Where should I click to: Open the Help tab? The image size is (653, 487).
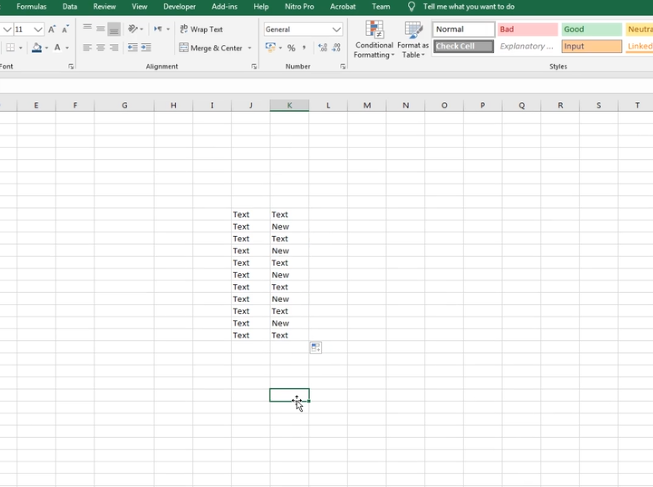[261, 7]
